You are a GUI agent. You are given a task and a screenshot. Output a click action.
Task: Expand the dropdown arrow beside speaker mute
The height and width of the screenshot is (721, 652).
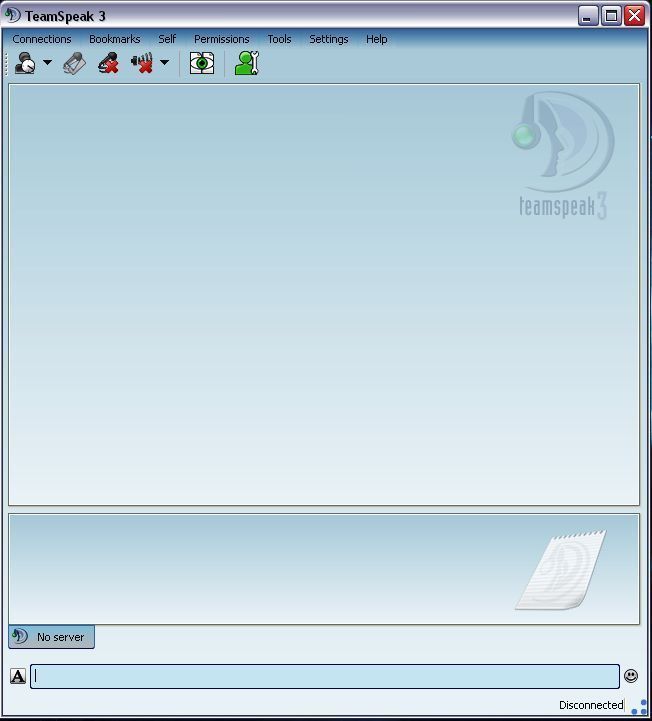pyautogui.click(x=164, y=64)
